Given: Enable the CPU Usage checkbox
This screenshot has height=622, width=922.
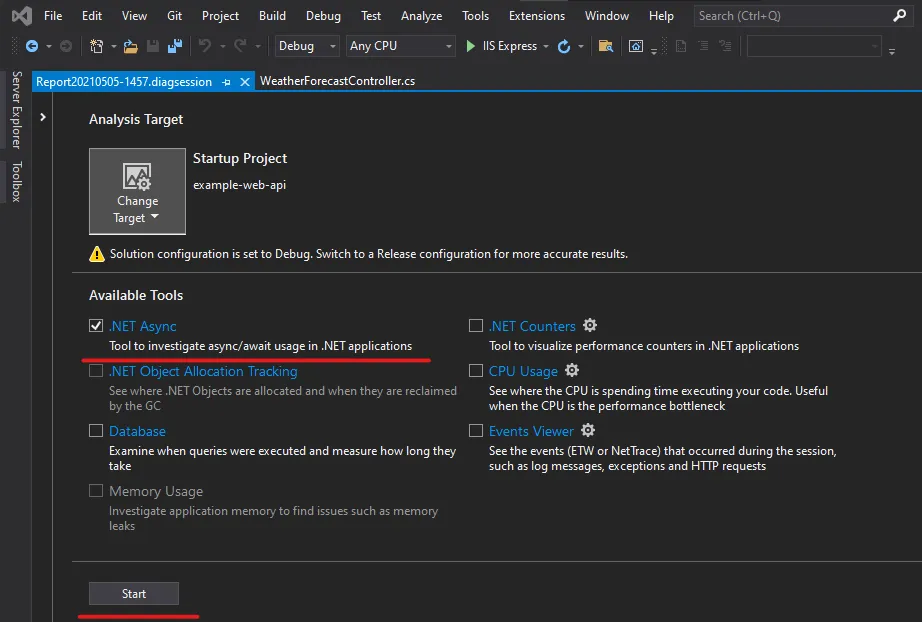Looking at the screenshot, I should [476, 370].
